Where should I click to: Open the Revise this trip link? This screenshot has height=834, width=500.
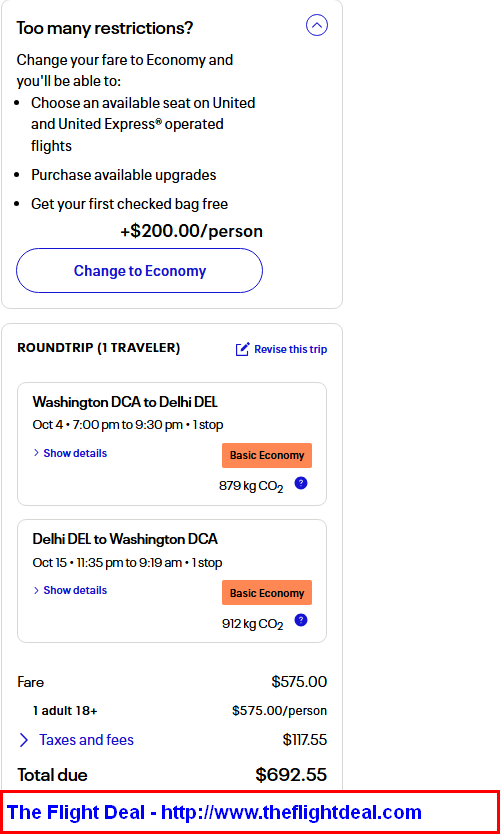click(x=290, y=349)
